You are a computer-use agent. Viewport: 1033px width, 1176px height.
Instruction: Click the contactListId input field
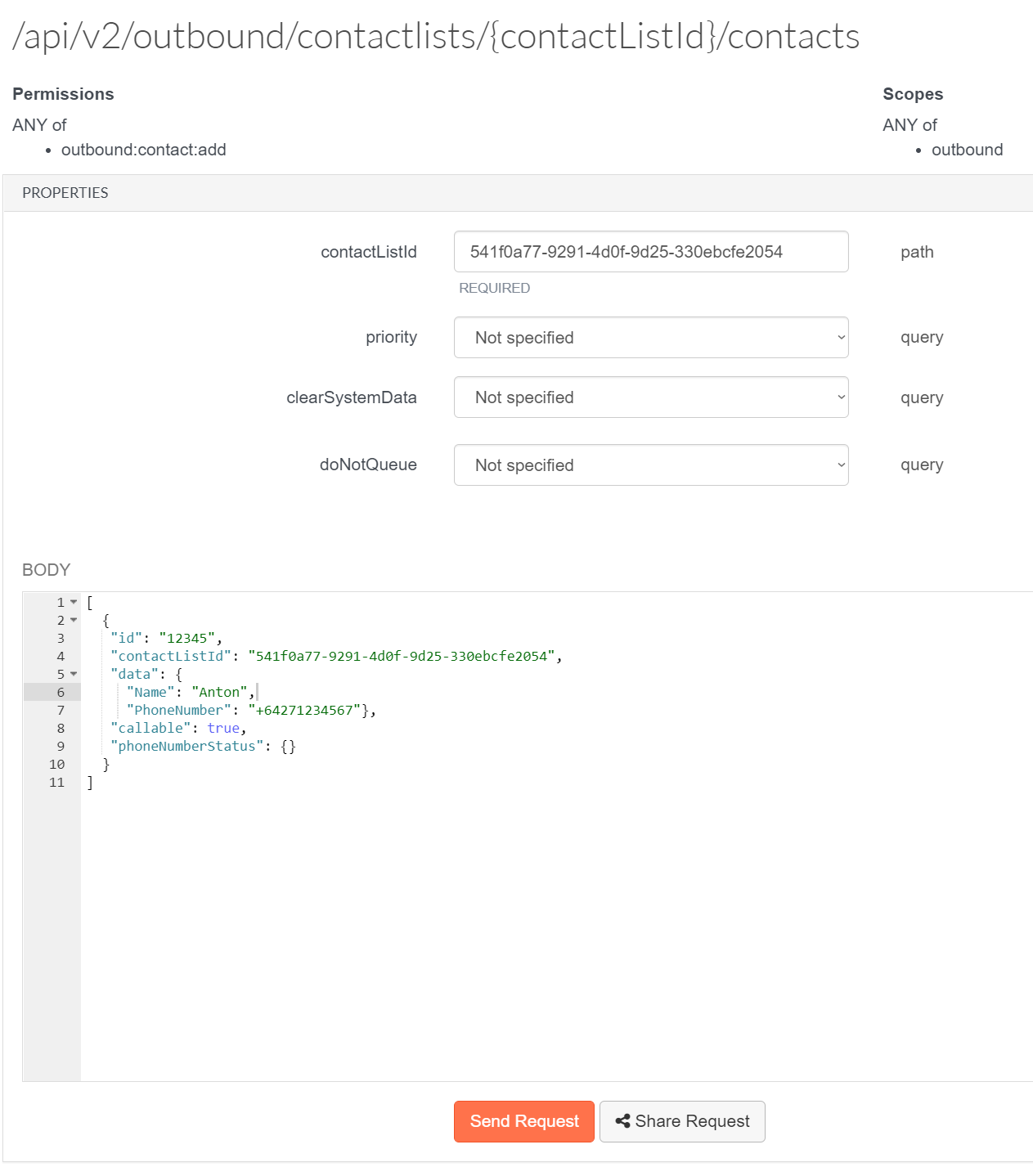[650, 252]
